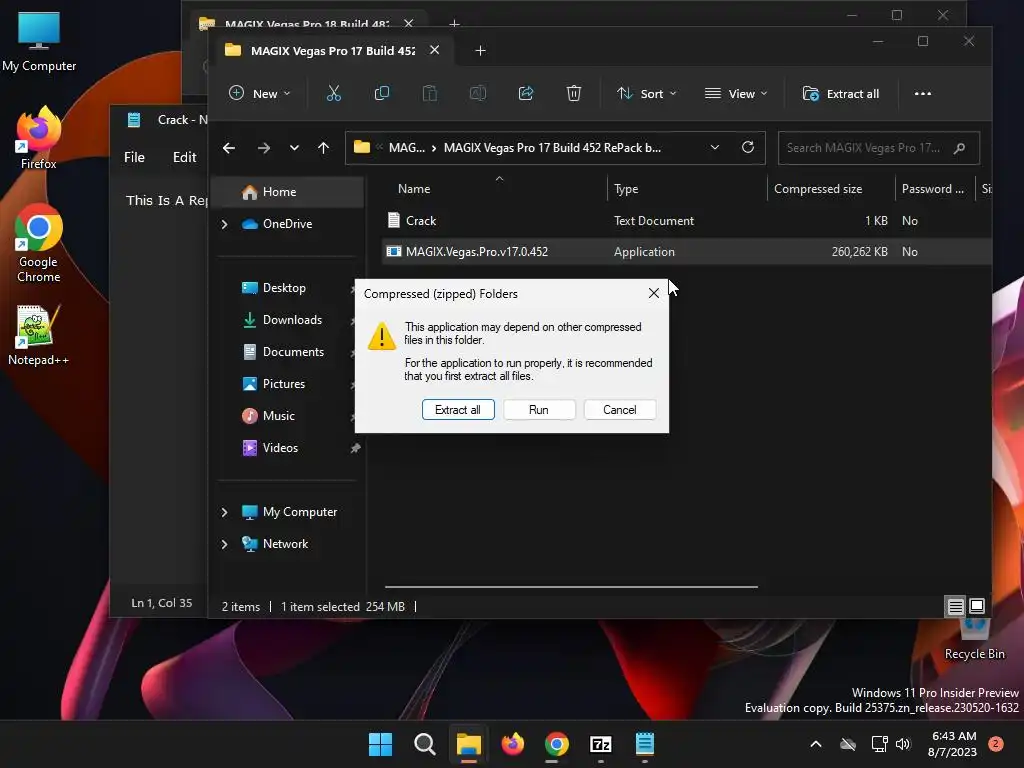
Task: Show hidden system tray icons chevron
Action: click(816, 744)
